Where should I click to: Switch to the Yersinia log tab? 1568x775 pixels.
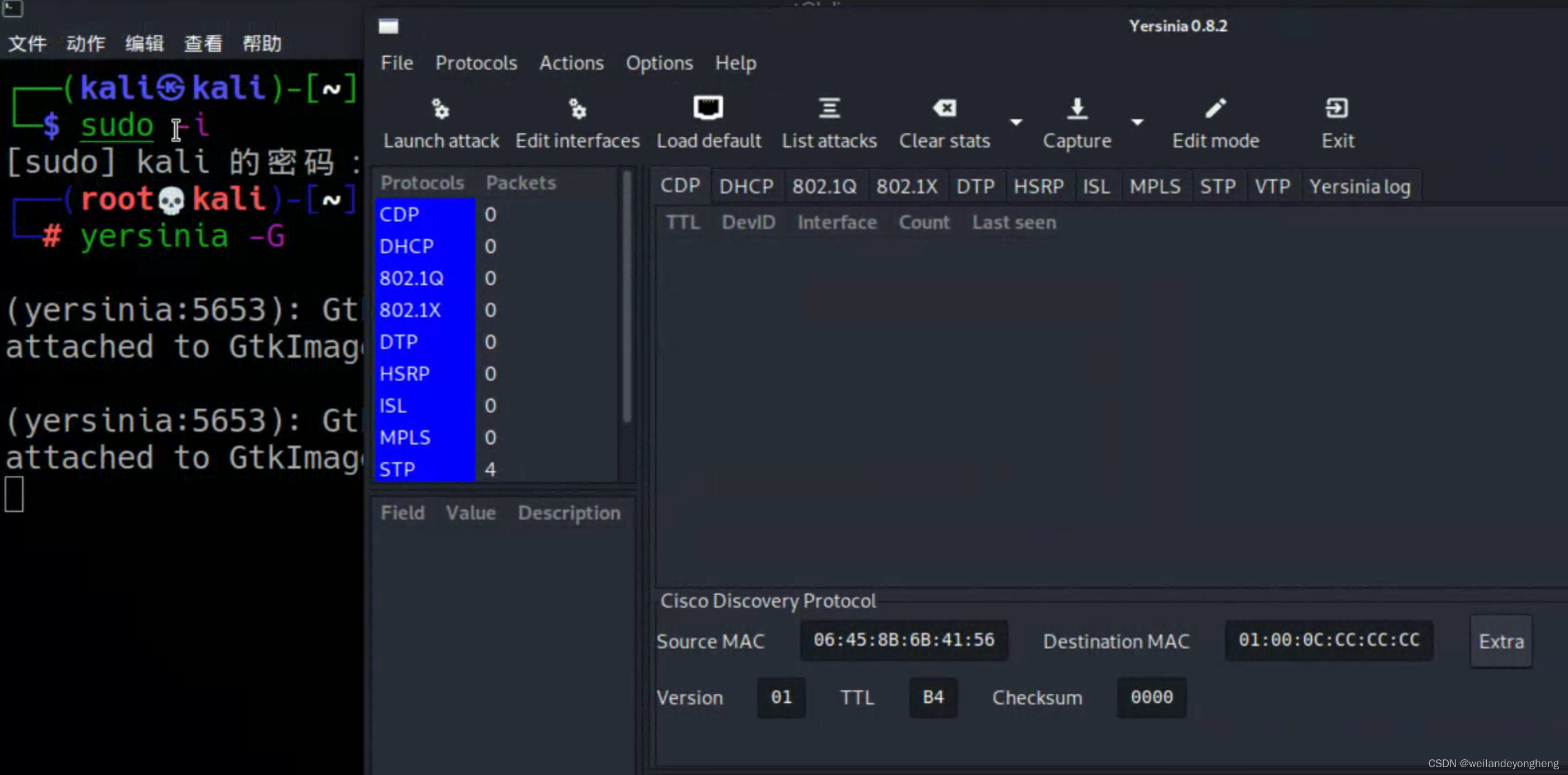pos(1359,186)
